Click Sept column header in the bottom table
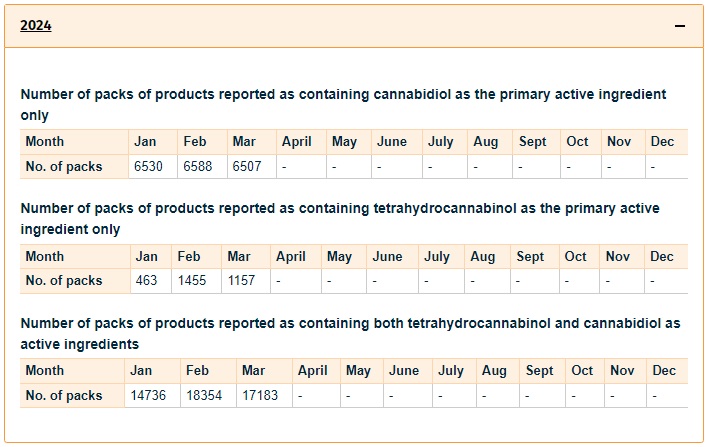709x447 pixels. pos(539,371)
